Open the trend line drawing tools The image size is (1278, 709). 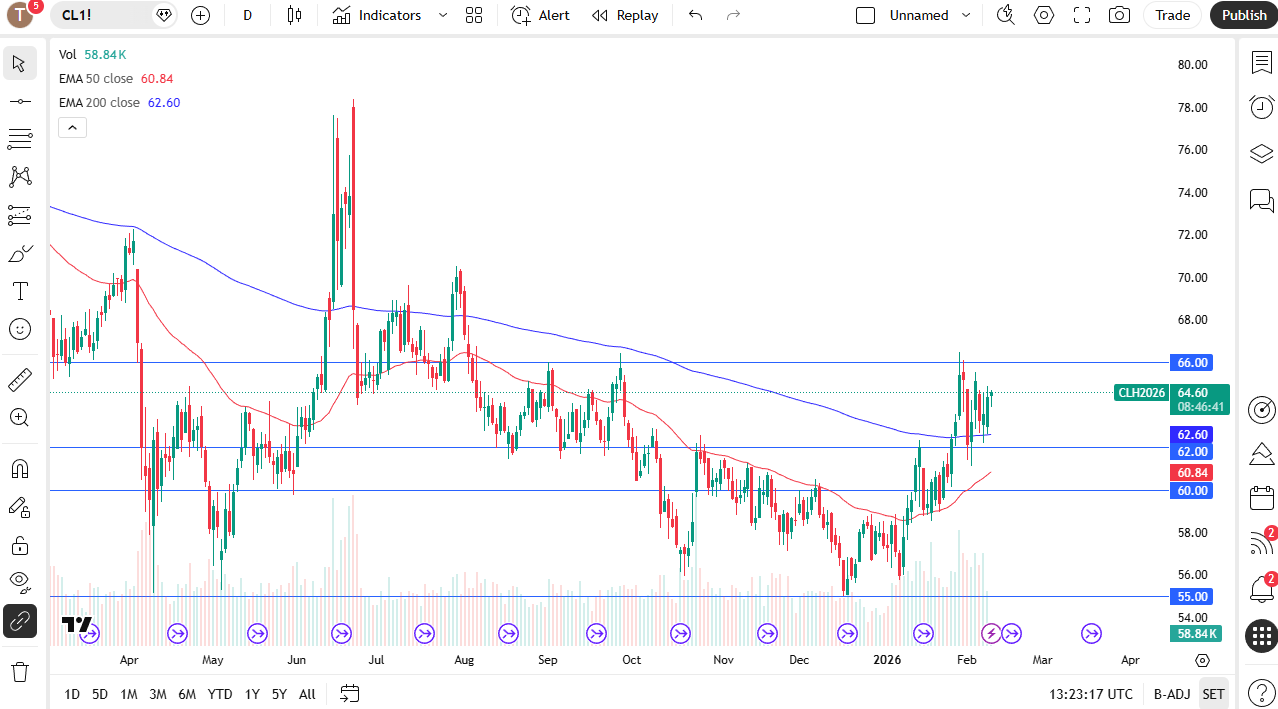20,101
